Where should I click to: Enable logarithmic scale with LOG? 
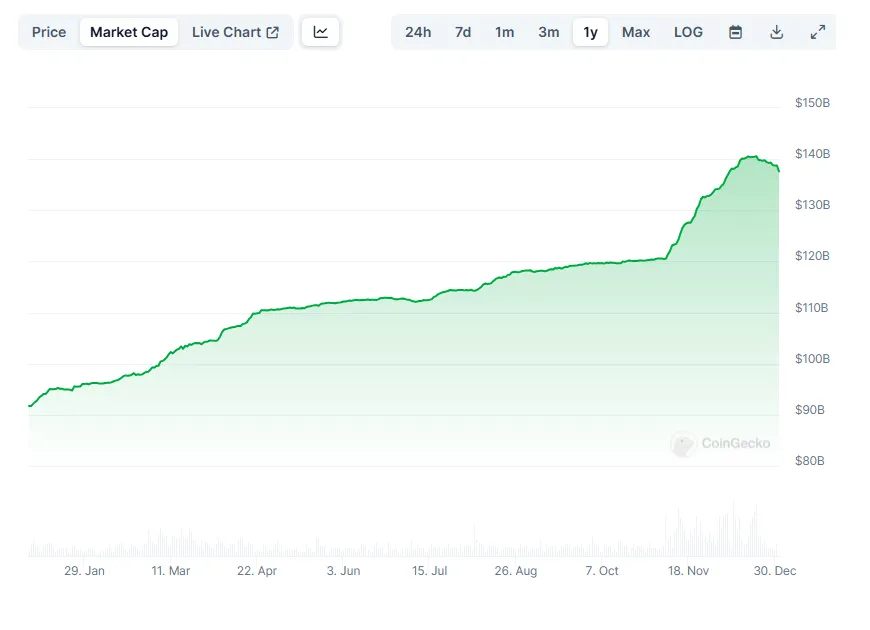[688, 31]
